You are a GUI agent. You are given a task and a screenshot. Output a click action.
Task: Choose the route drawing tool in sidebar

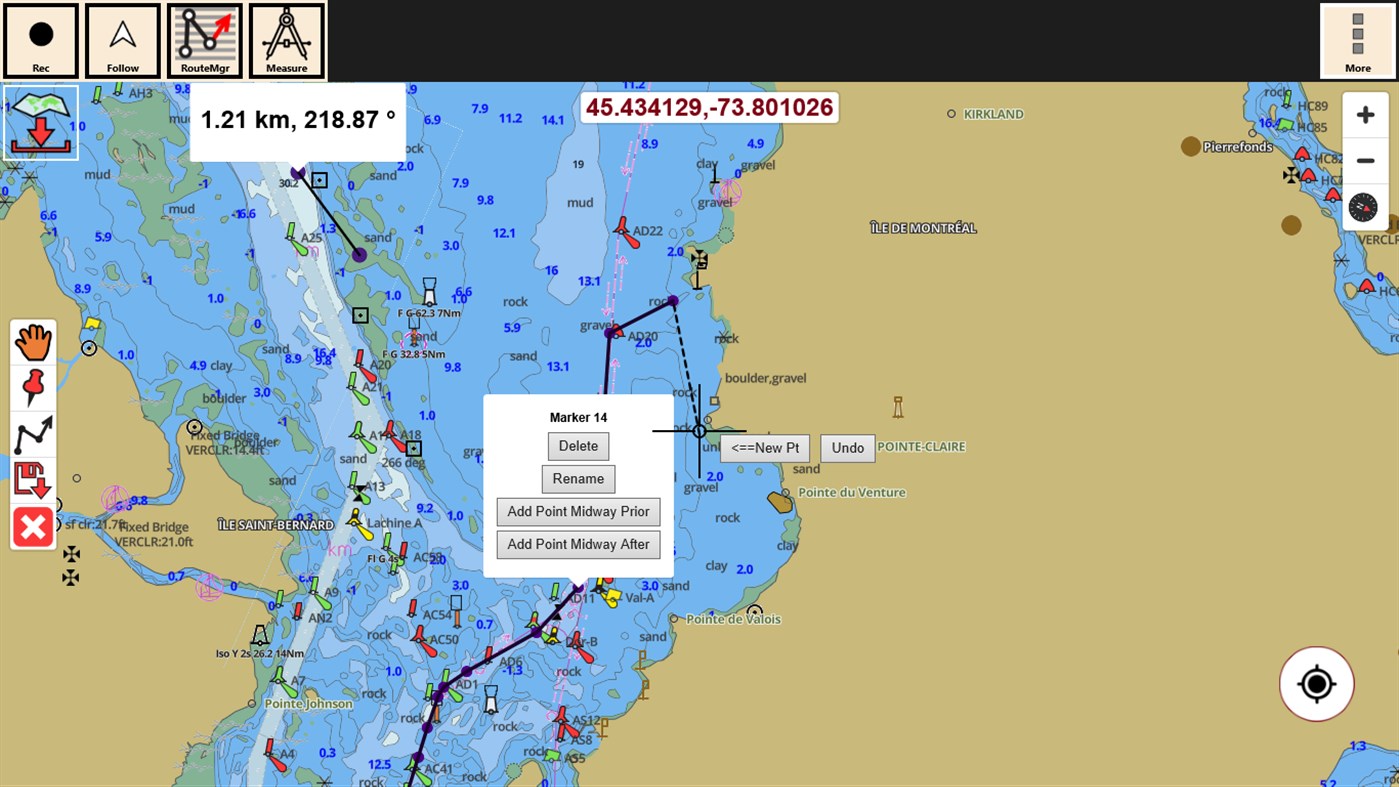[32, 434]
